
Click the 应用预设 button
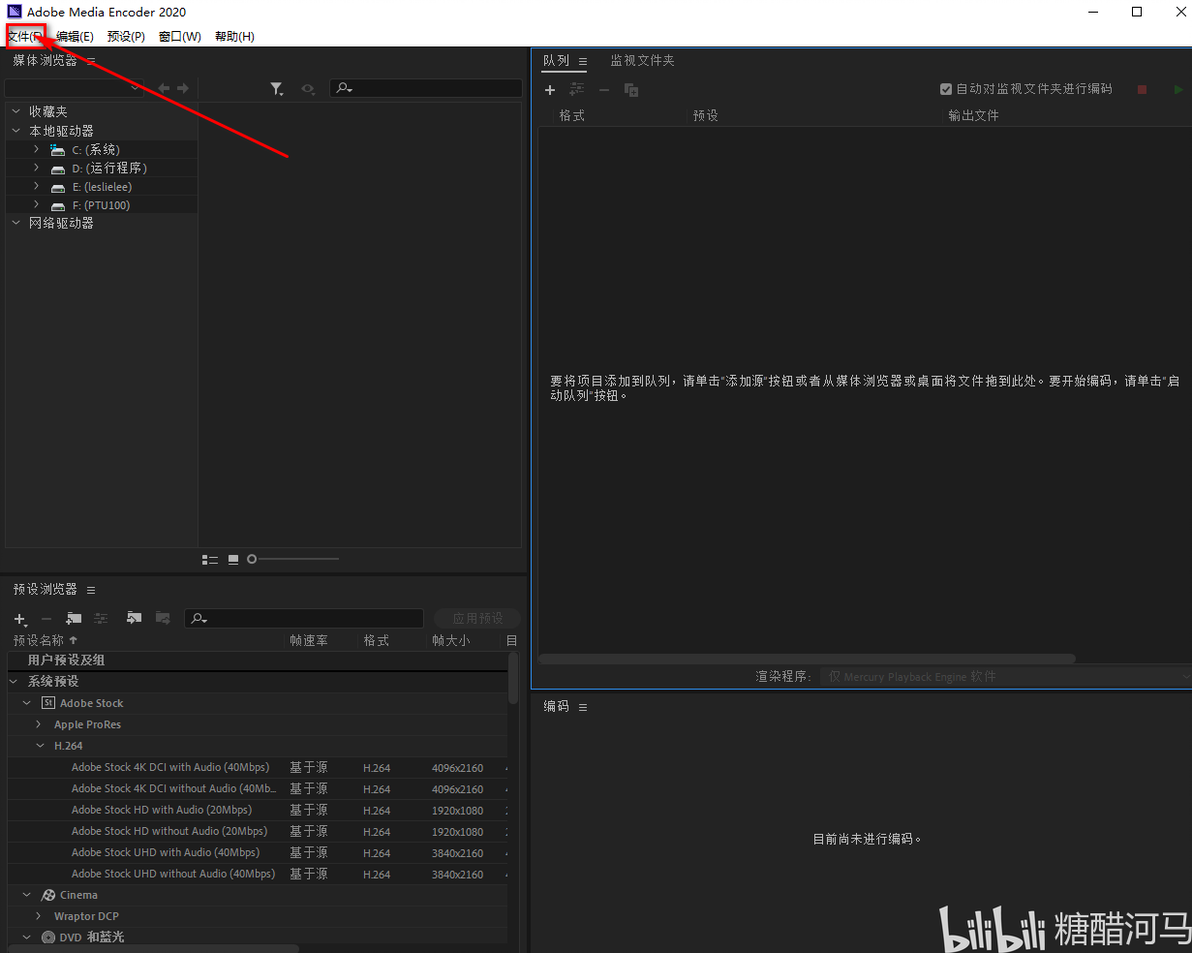[x=477, y=618]
